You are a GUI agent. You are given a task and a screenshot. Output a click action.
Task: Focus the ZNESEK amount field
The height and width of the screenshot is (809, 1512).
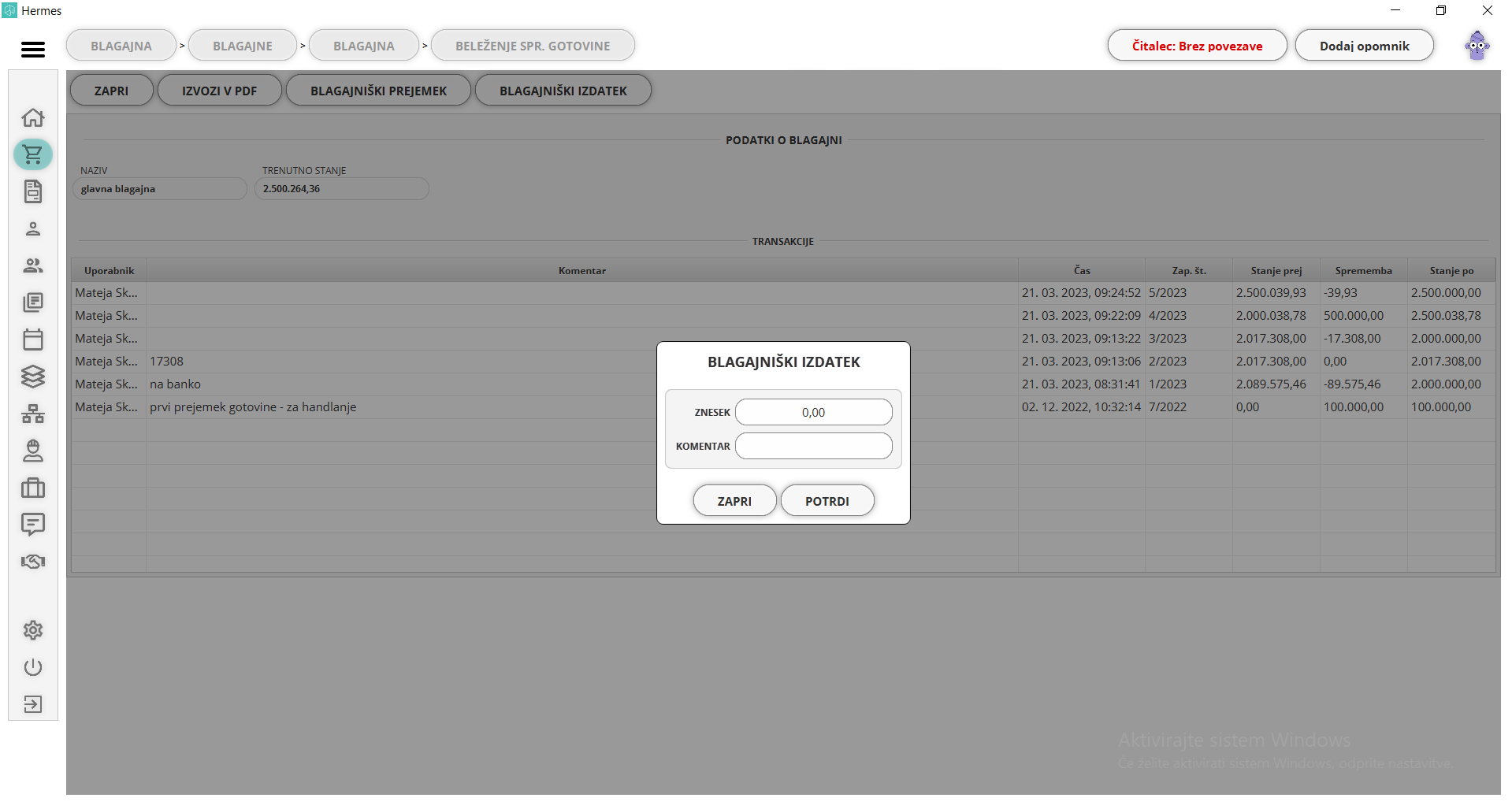click(813, 412)
